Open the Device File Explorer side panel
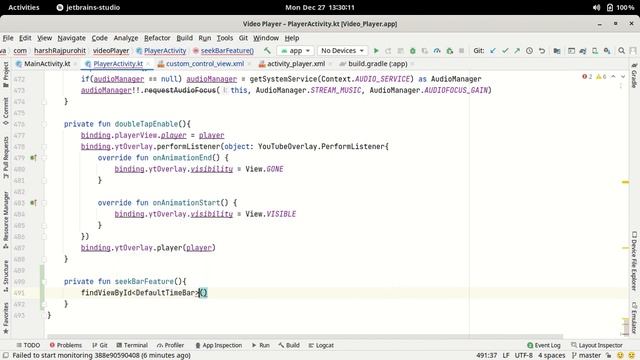The height and width of the screenshot is (360, 640). (634, 260)
